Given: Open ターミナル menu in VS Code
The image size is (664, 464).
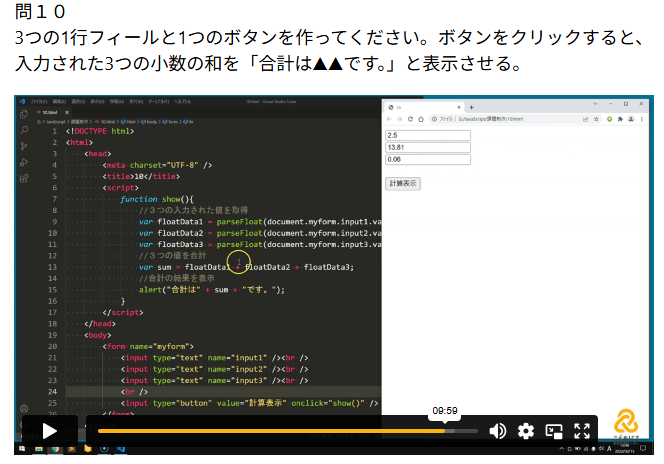Looking at the screenshot, I should pyautogui.click(x=158, y=102).
